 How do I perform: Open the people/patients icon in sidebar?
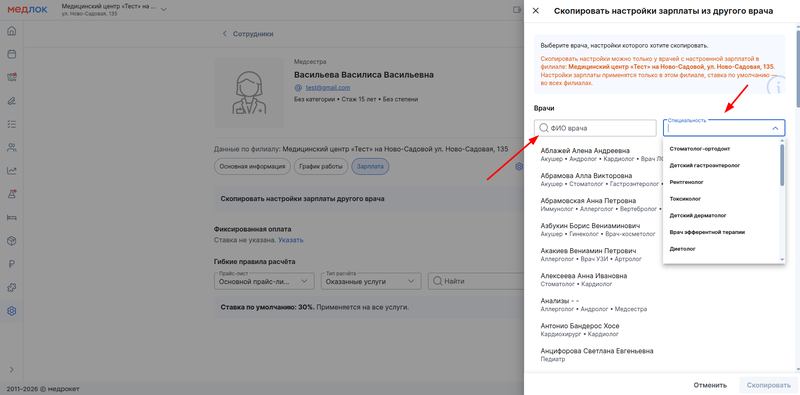12,147
